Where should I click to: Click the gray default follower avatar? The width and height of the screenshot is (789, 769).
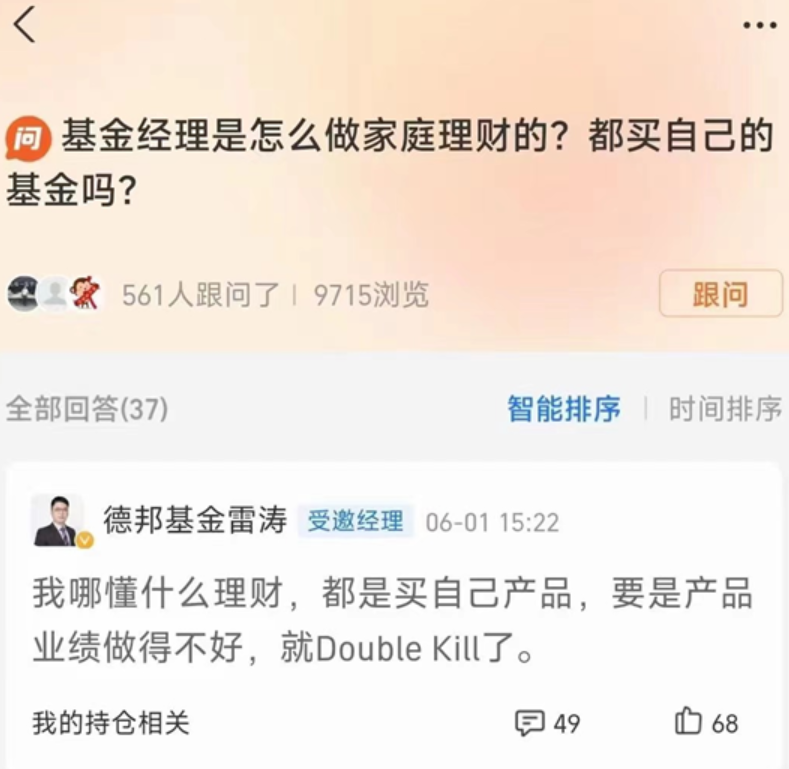(x=54, y=293)
